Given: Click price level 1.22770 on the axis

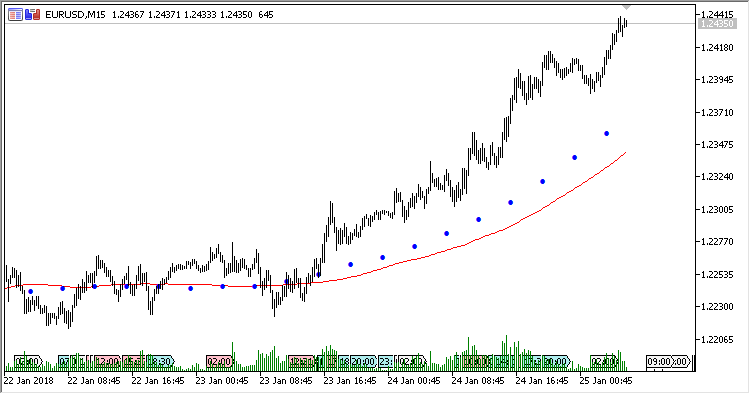Looking at the screenshot, I should pyautogui.click(x=717, y=242).
